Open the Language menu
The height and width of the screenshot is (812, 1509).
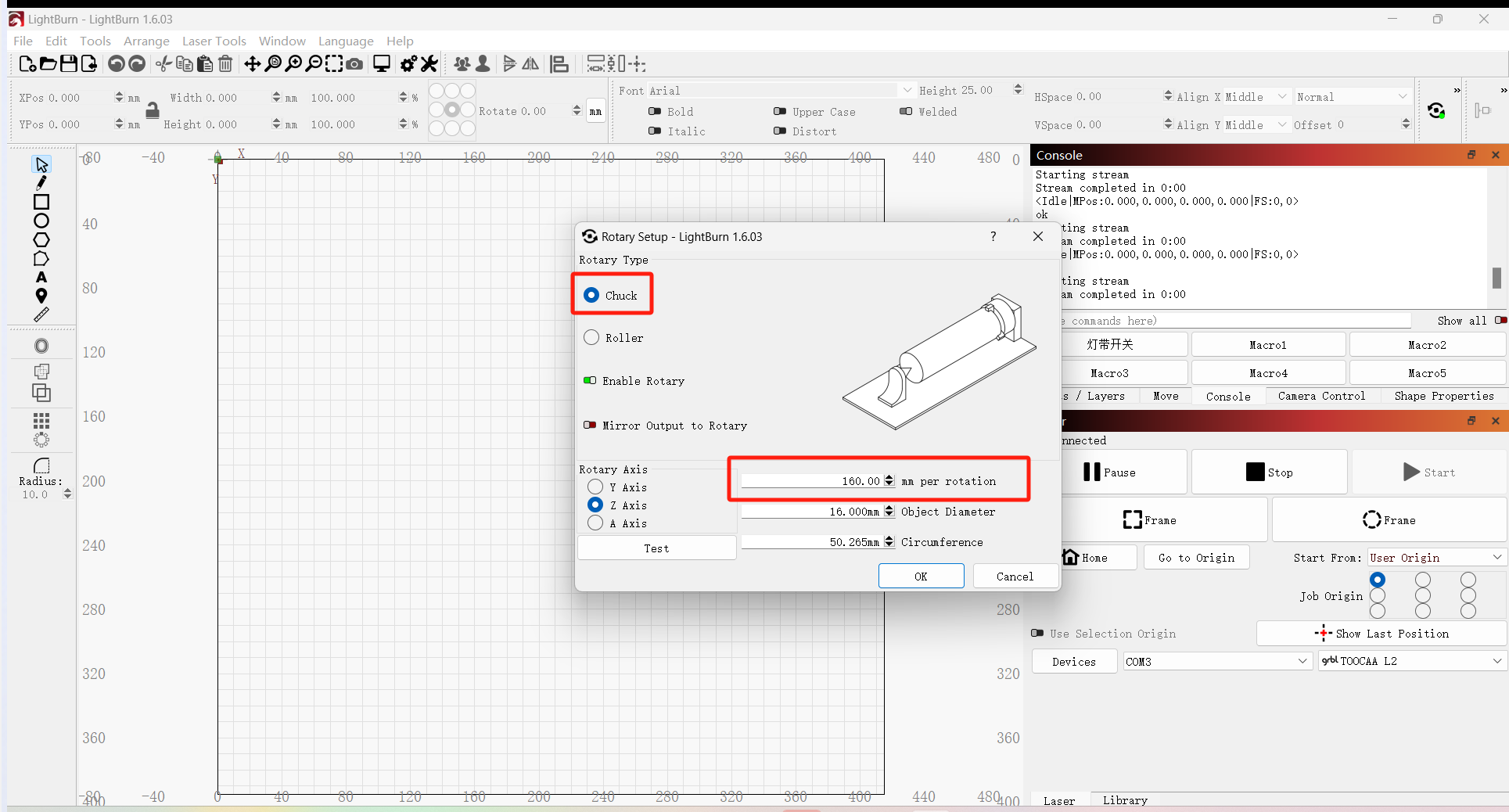click(346, 41)
